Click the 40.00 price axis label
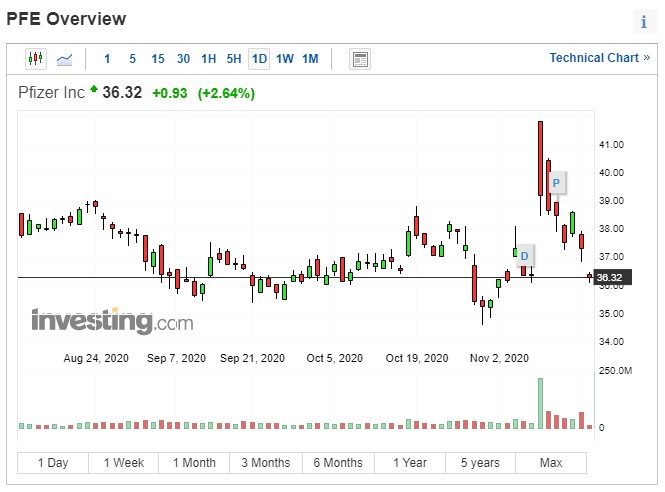 click(611, 173)
